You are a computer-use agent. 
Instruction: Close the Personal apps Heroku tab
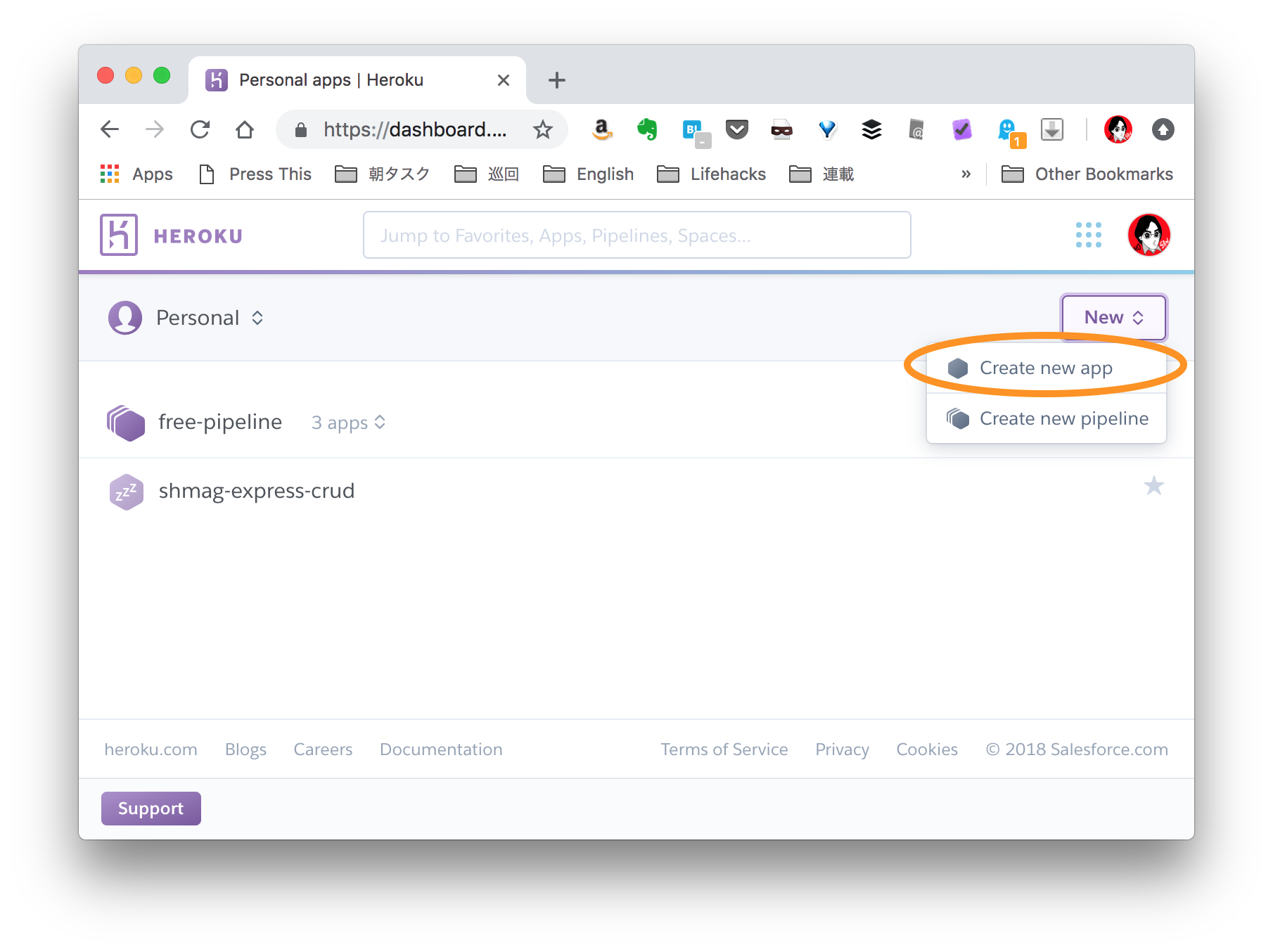pyautogui.click(x=503, y=80)
